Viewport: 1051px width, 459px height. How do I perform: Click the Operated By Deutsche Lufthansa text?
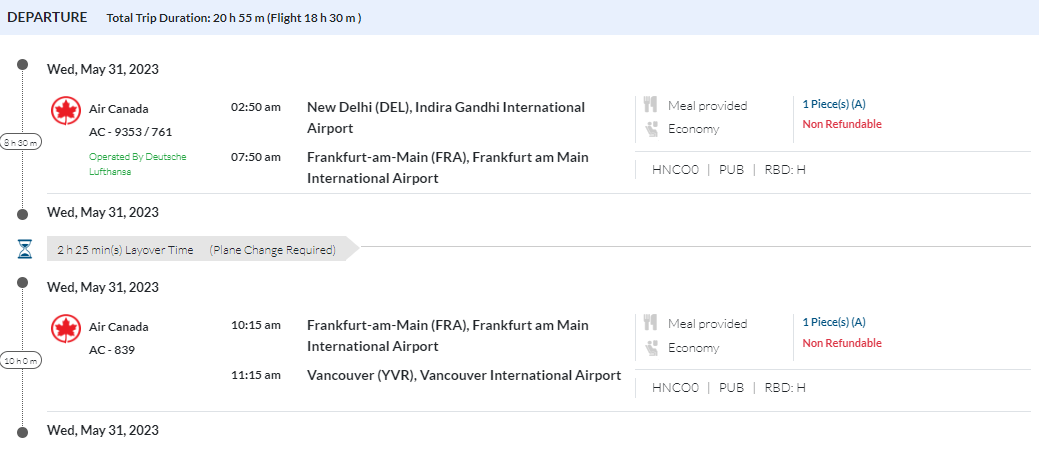[137, 164]
